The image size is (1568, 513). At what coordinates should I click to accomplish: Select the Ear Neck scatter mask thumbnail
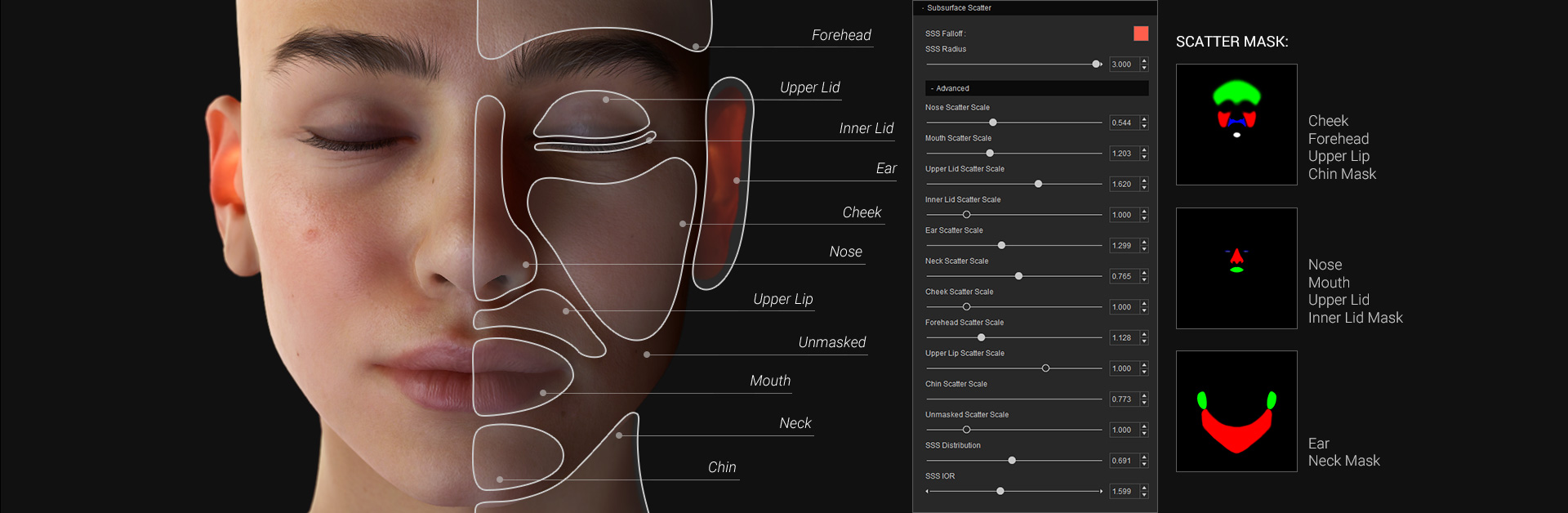click(x=1236, y=412)
